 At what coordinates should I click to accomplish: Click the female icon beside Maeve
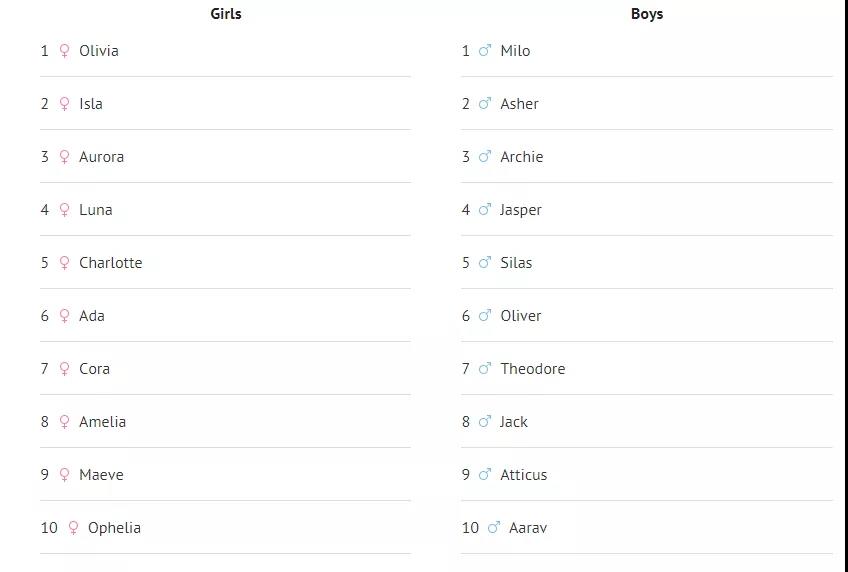point(64,475)
